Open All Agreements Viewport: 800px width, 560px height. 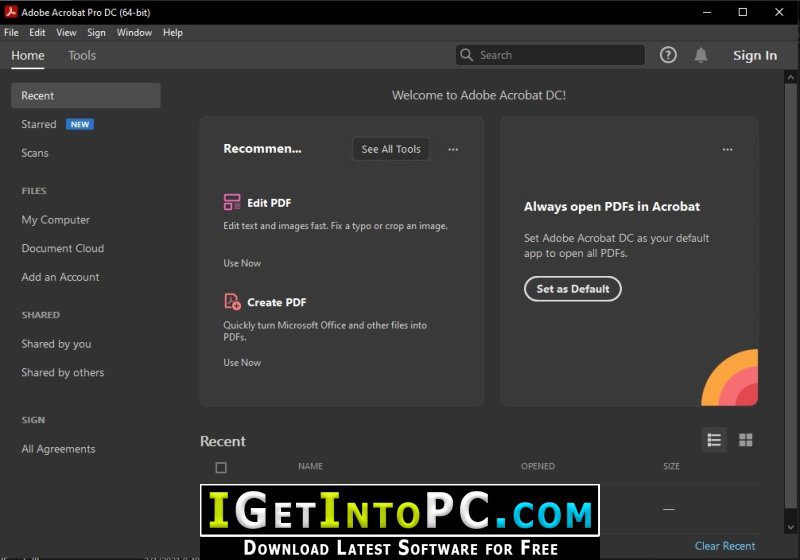(58, 449)
